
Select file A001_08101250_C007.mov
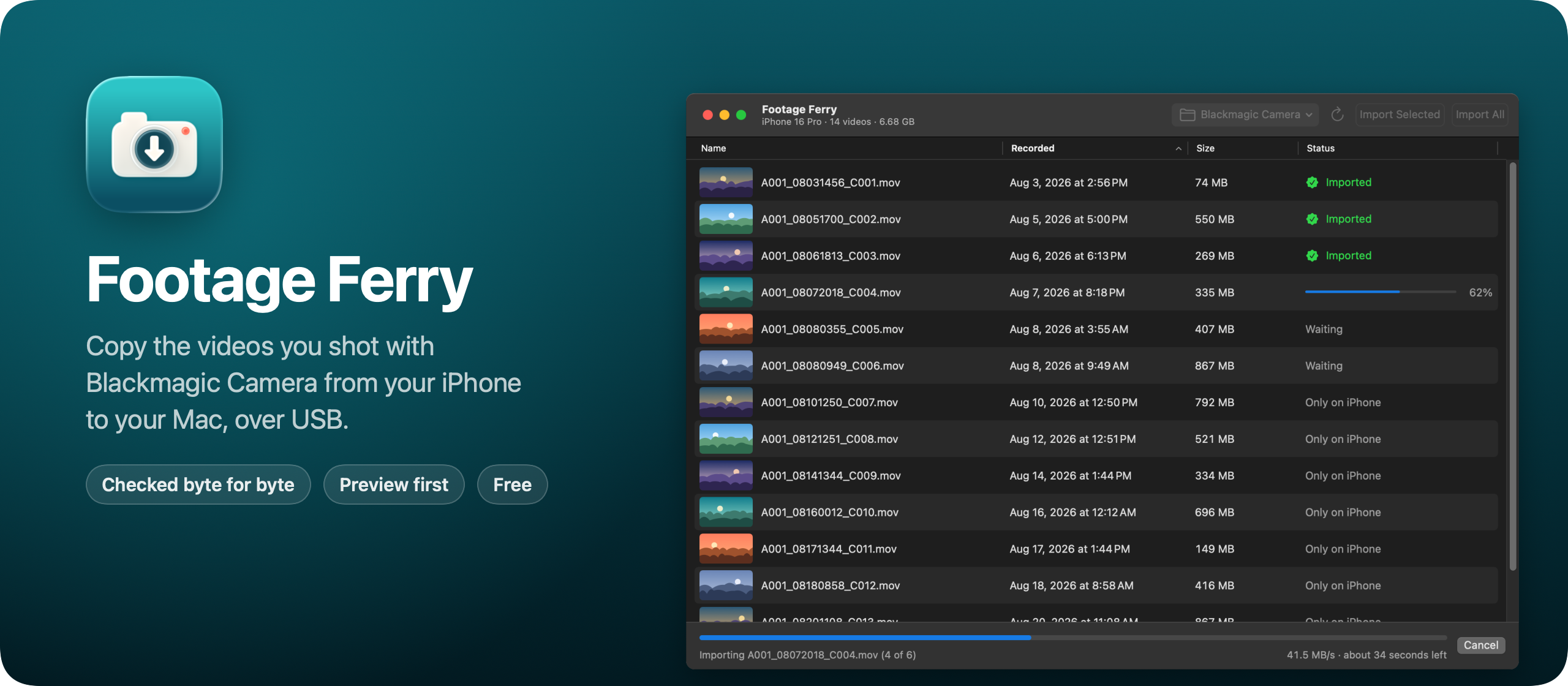(x=1096, y=402)
